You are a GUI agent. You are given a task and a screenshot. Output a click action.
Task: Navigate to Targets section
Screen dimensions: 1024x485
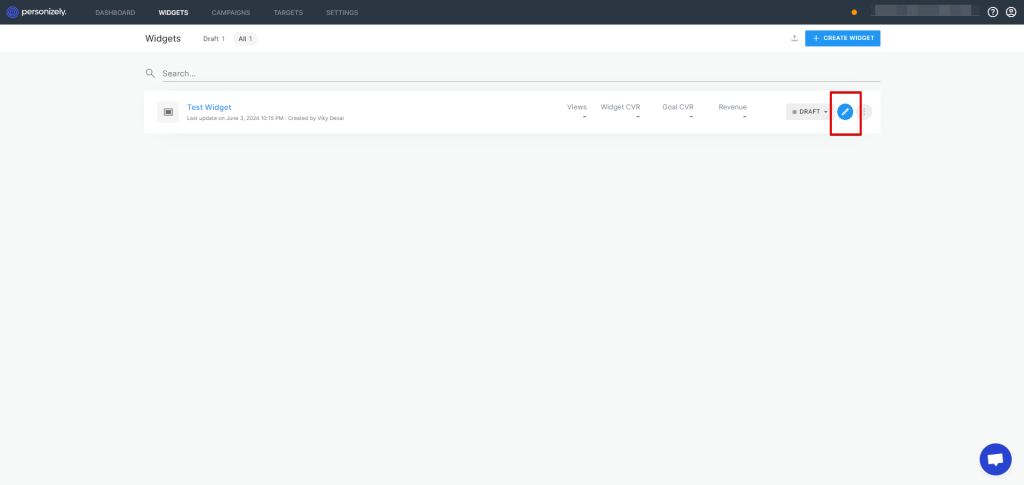coord(288,12)
